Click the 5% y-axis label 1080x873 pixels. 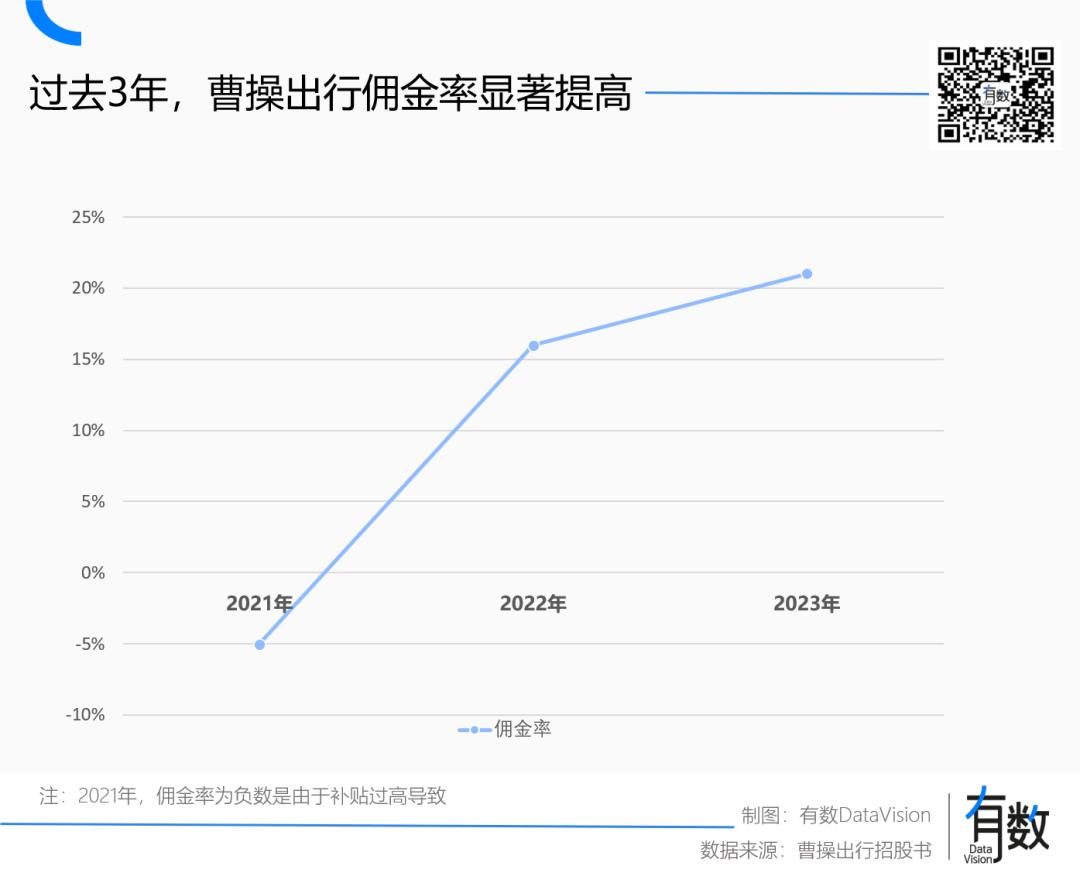pyautogui.click(x=93, y=502)
